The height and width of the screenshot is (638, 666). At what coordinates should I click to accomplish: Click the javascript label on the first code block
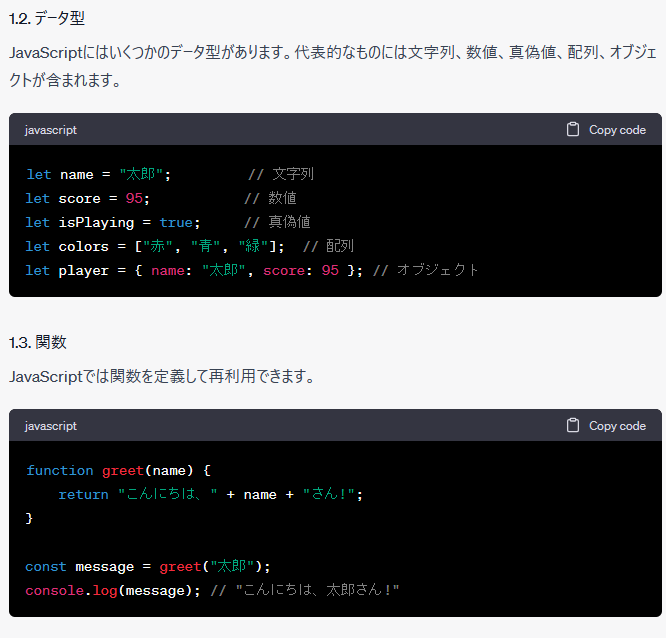(x=51, y=130)
